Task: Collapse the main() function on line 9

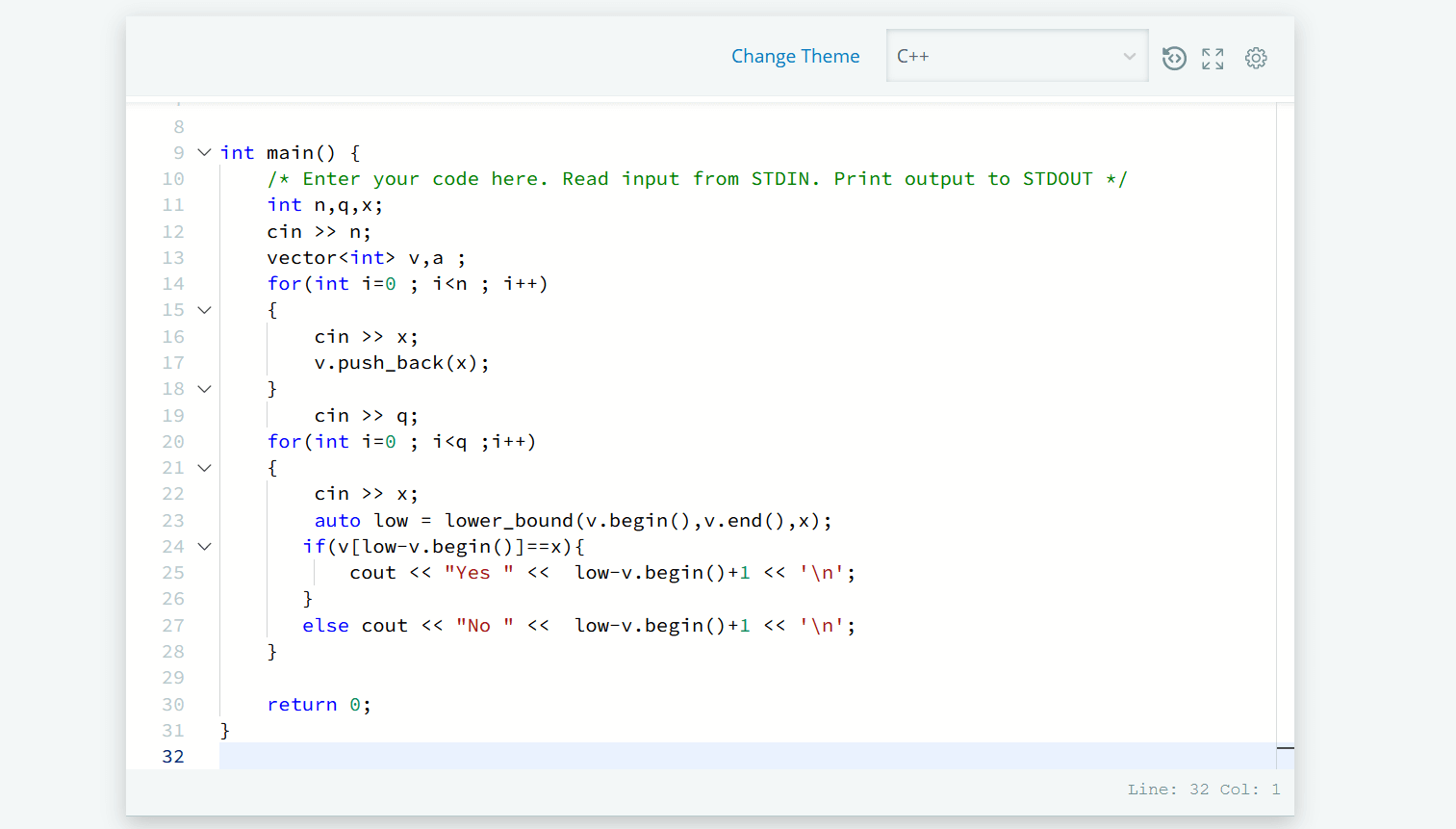Action: pyautogui.click(x=204, y=152)
